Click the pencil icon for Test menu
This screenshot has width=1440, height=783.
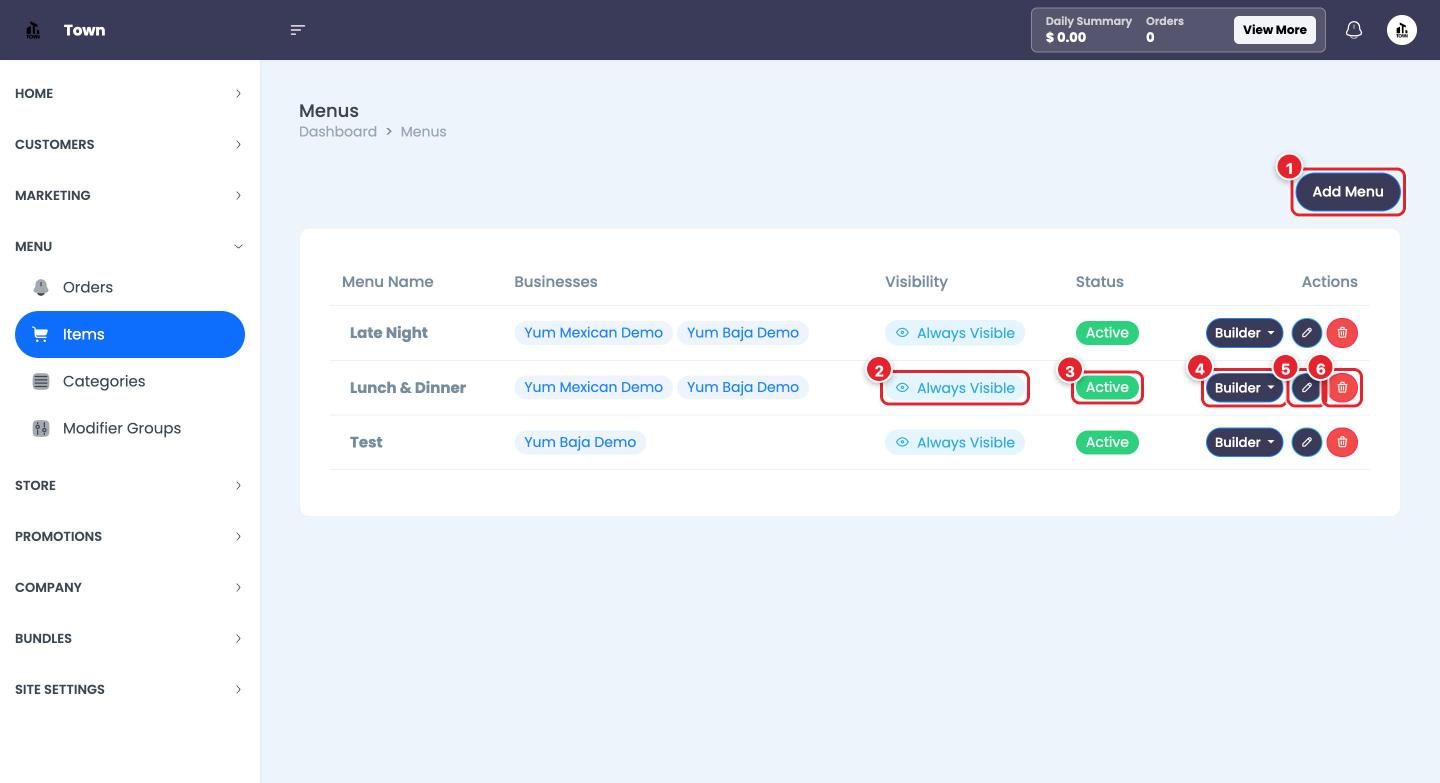[1307, 442]
